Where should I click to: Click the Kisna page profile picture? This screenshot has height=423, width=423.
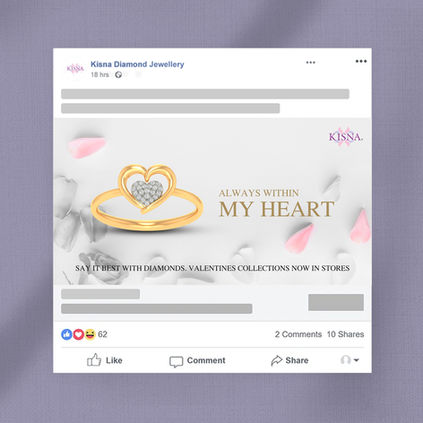[75, 68]
